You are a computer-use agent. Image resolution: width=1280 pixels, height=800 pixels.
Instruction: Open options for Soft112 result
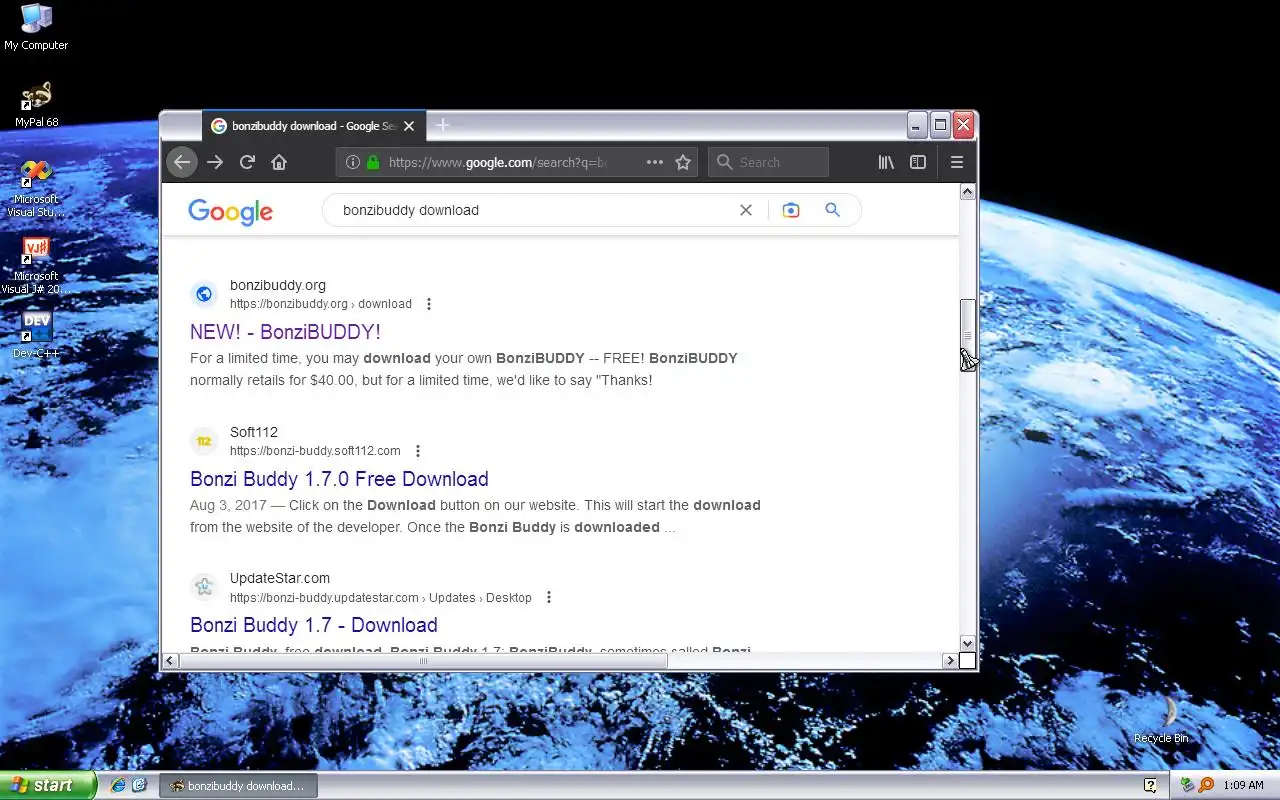click(418, 451)
